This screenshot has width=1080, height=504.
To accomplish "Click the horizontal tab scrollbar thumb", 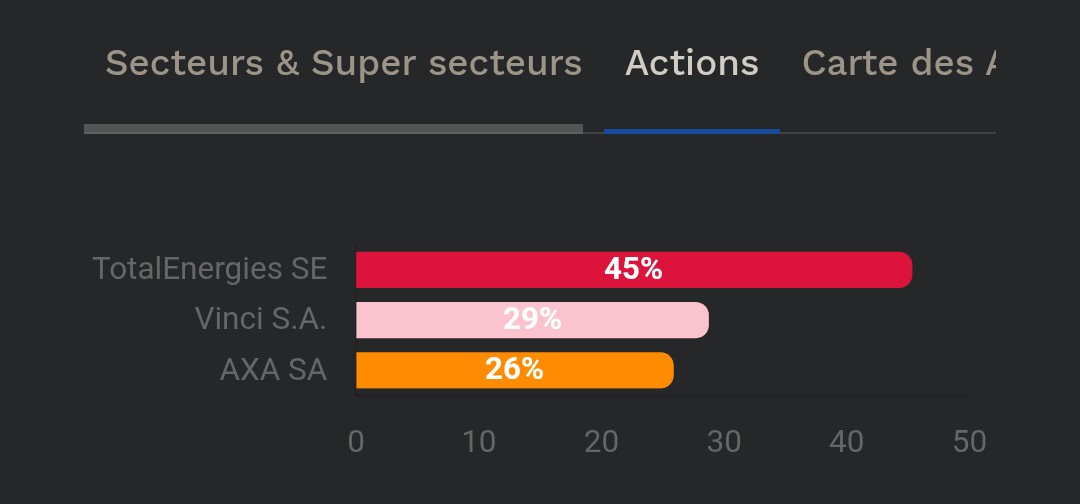I will click(333, 129).
